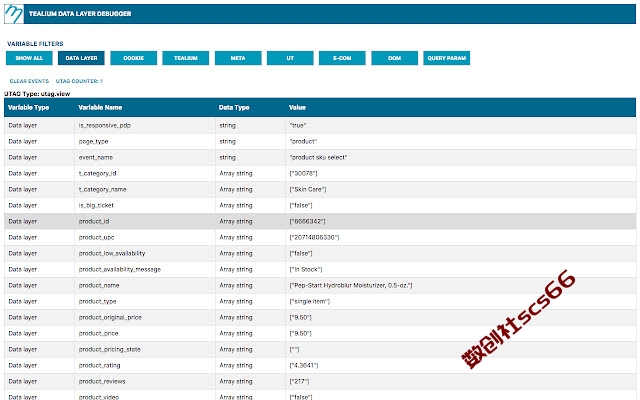This screenshot has height=400, width=640.
Task: Select the product_rating variable name
Action: click(100, 365)
